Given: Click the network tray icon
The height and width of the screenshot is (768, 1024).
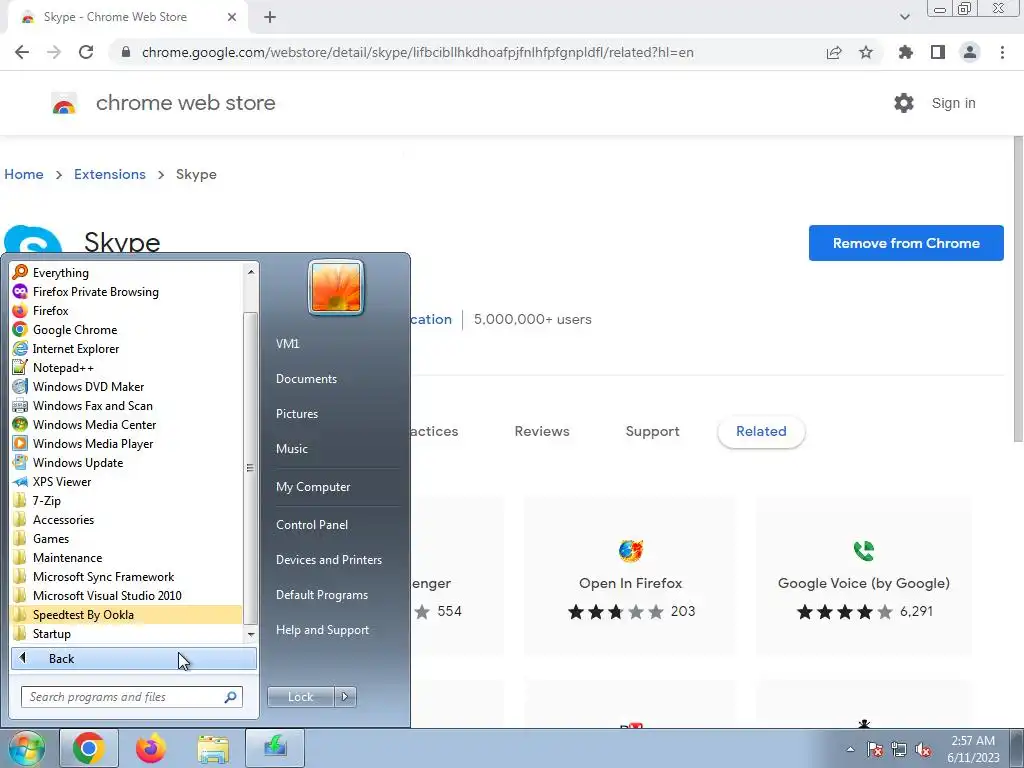Looking at the screenshot, I should [899, 749].
